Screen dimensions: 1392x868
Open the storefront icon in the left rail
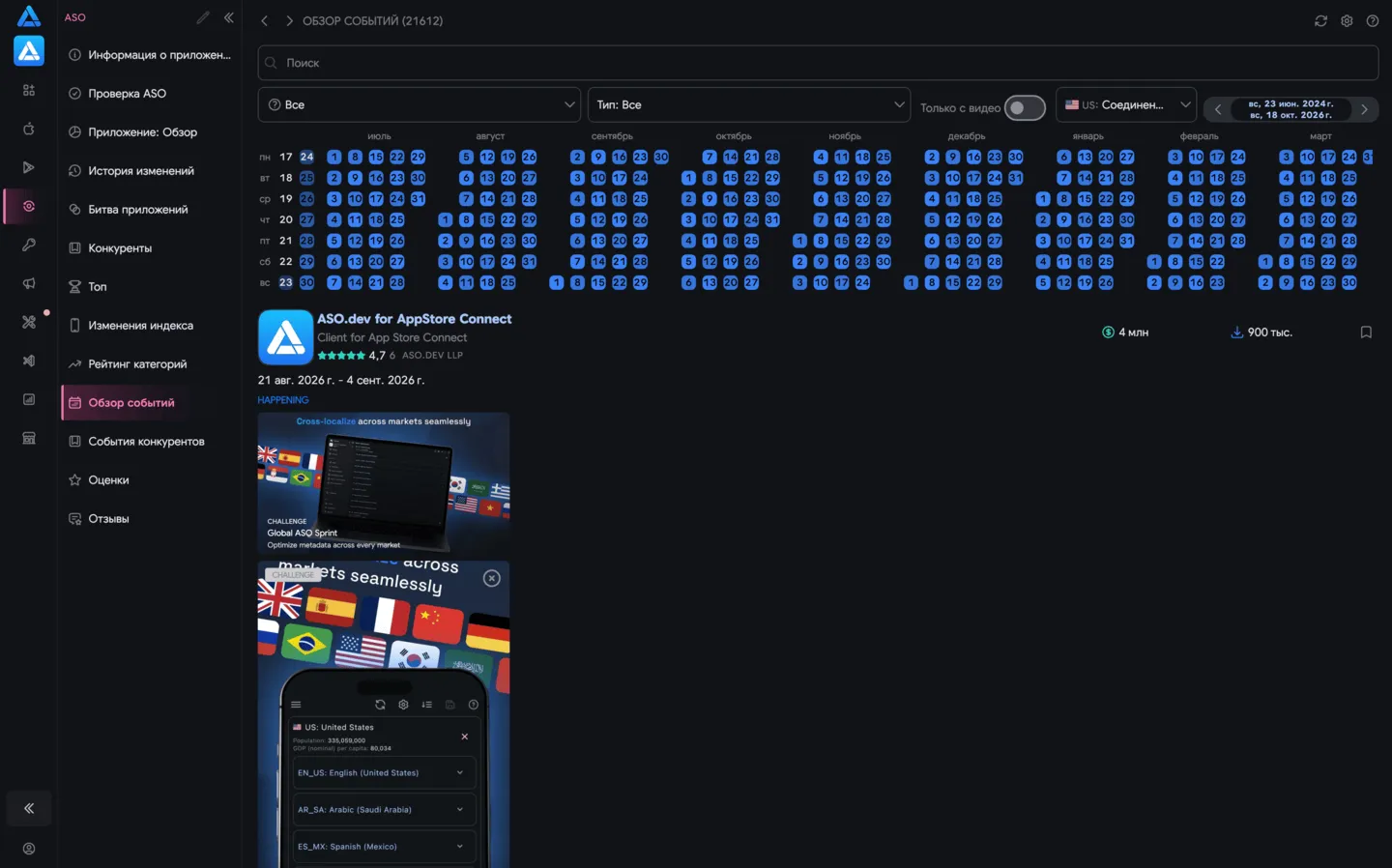point(29,438)
